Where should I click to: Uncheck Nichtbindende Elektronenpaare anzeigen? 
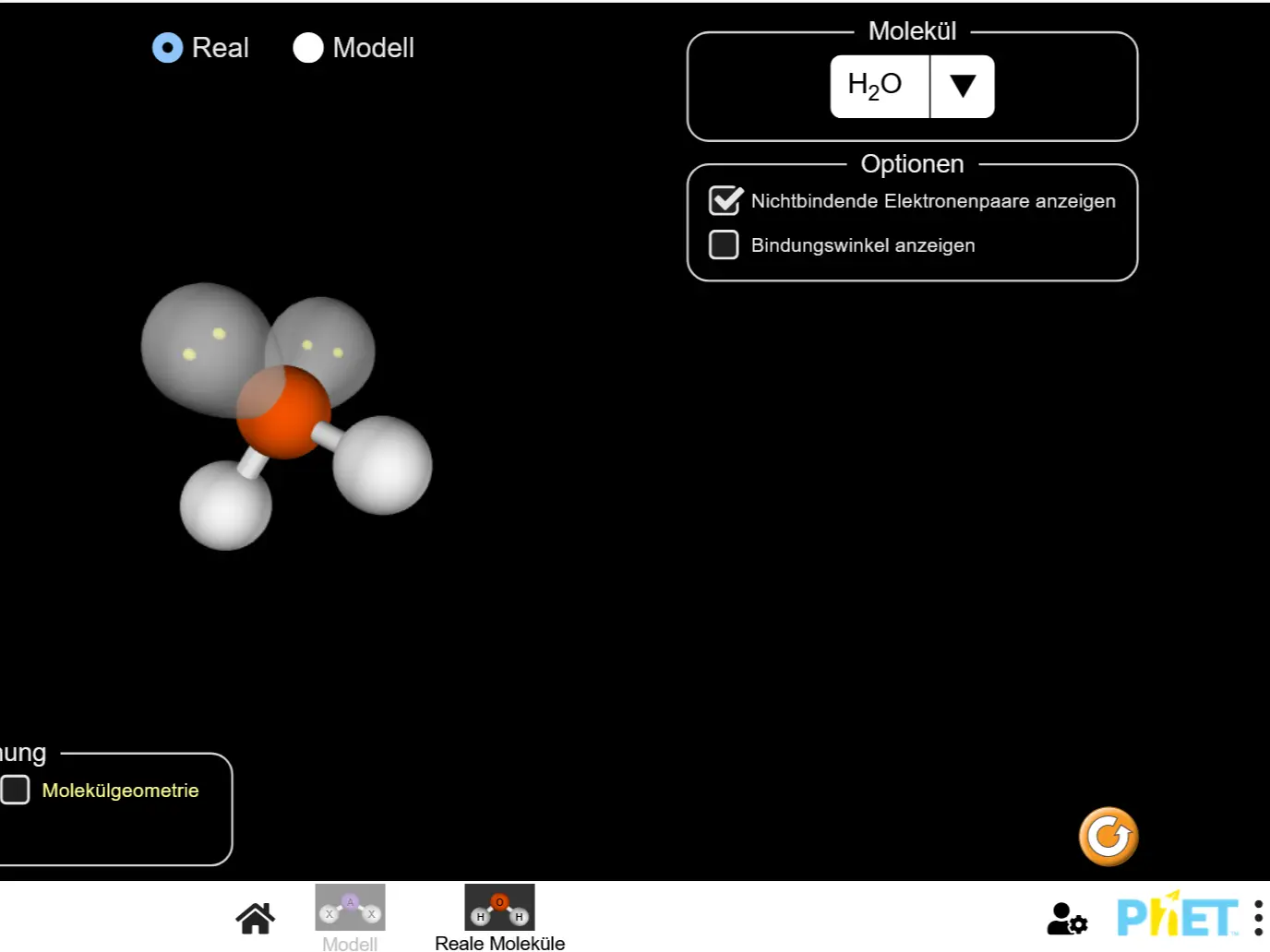click(725, 201)
